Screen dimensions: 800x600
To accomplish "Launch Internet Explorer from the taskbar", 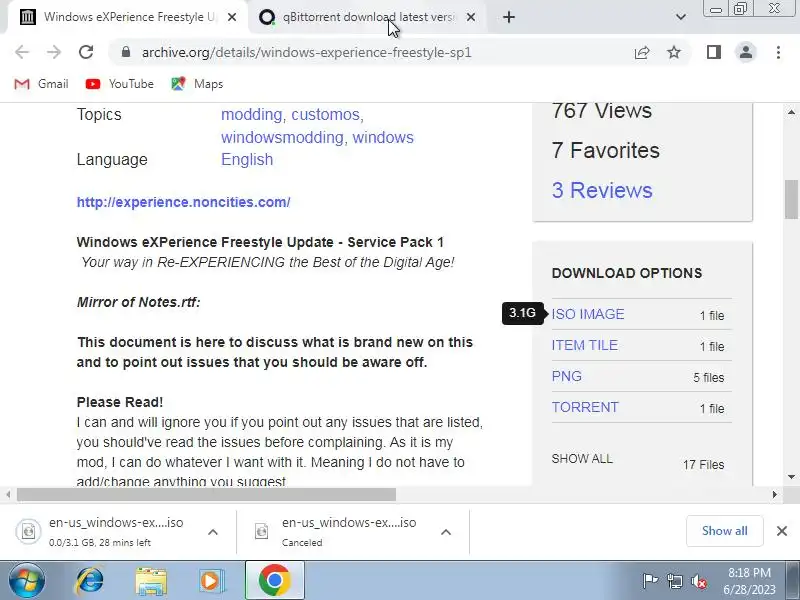I will 89,581.
